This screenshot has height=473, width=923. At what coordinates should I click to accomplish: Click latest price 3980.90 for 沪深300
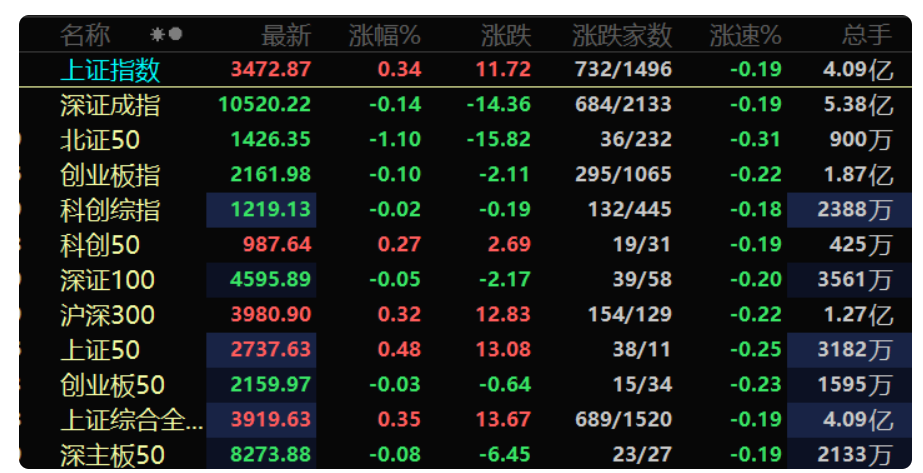click(x=271, y=314)
